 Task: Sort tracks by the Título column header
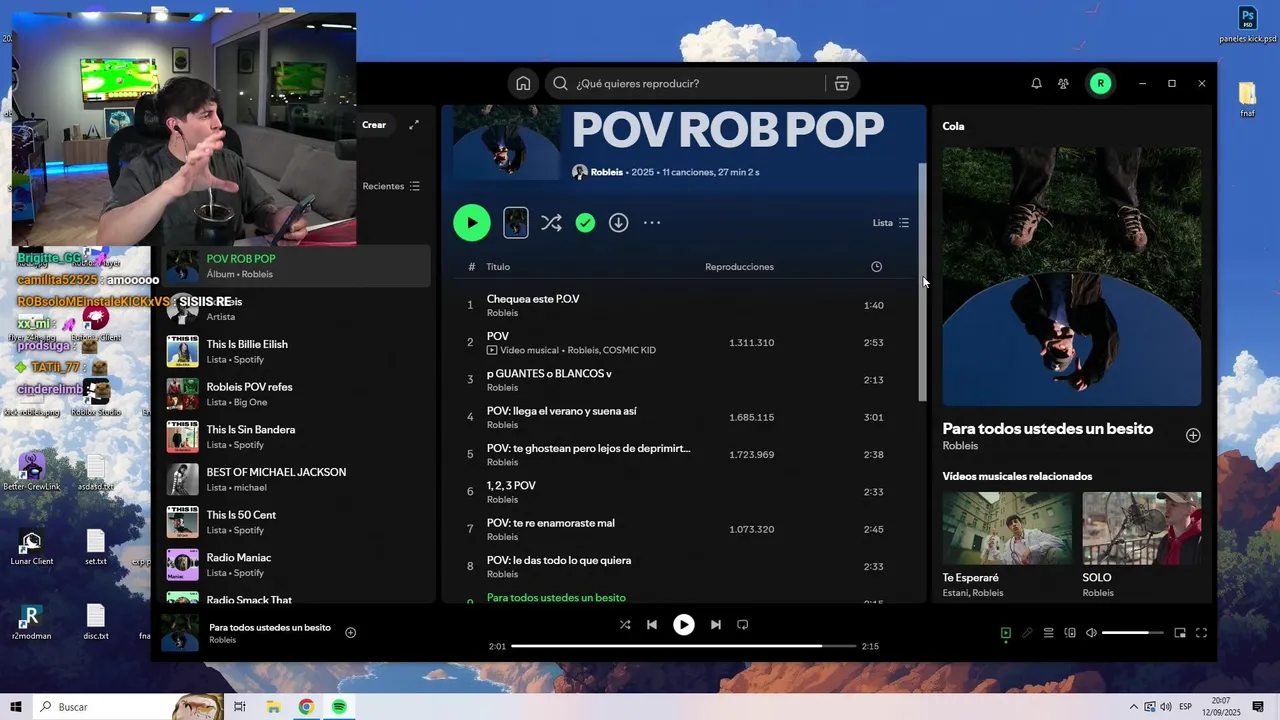tap(498, 267)
